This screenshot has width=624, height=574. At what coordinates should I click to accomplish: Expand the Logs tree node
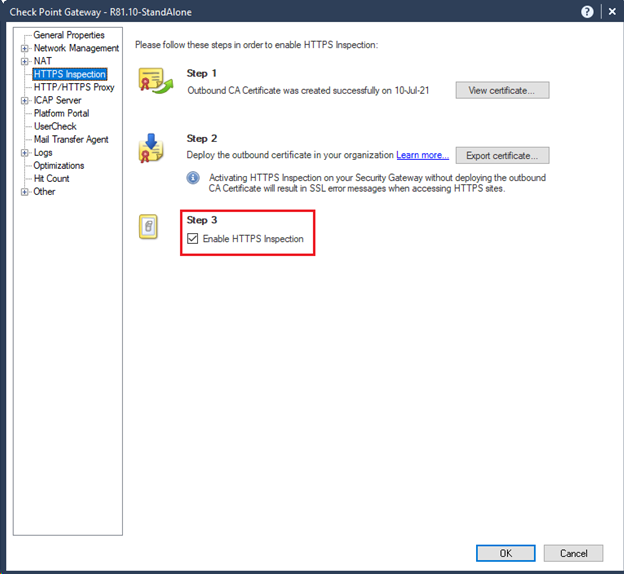click(x=24, y=153)
